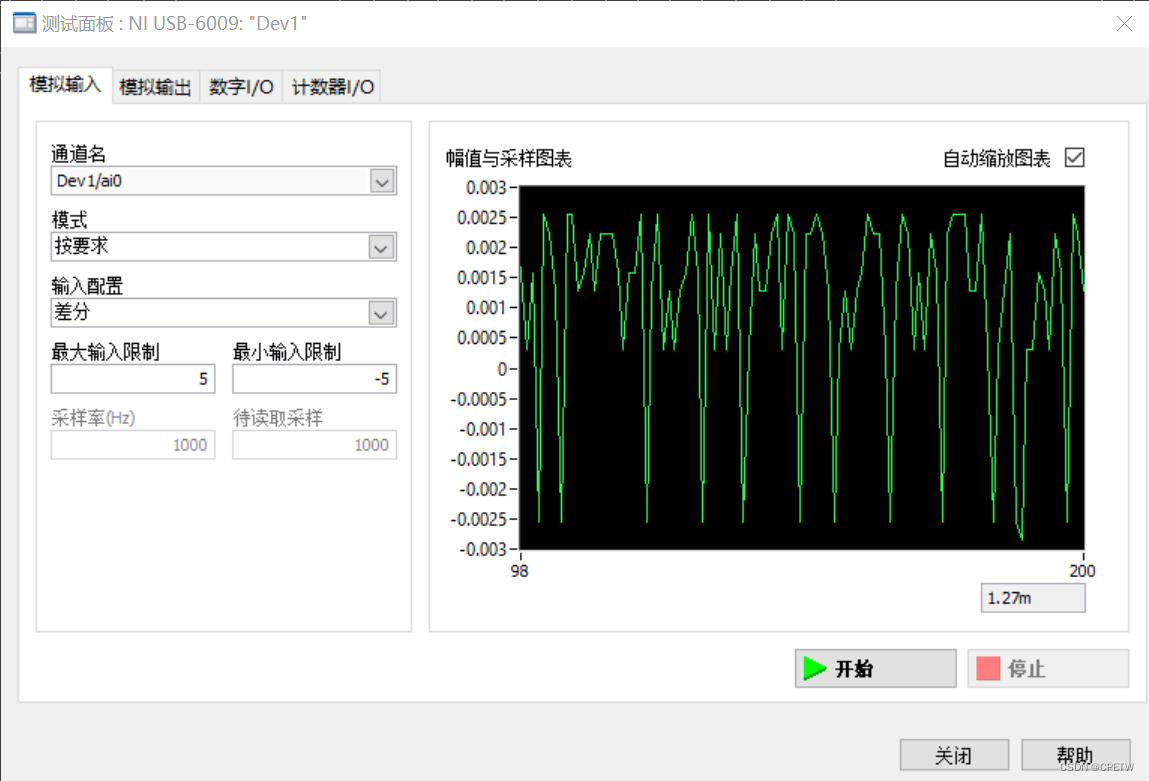This screenshot has width=1149, height=781.
Task: Click the 1.27m value readout box
Action: point(1033,598)
